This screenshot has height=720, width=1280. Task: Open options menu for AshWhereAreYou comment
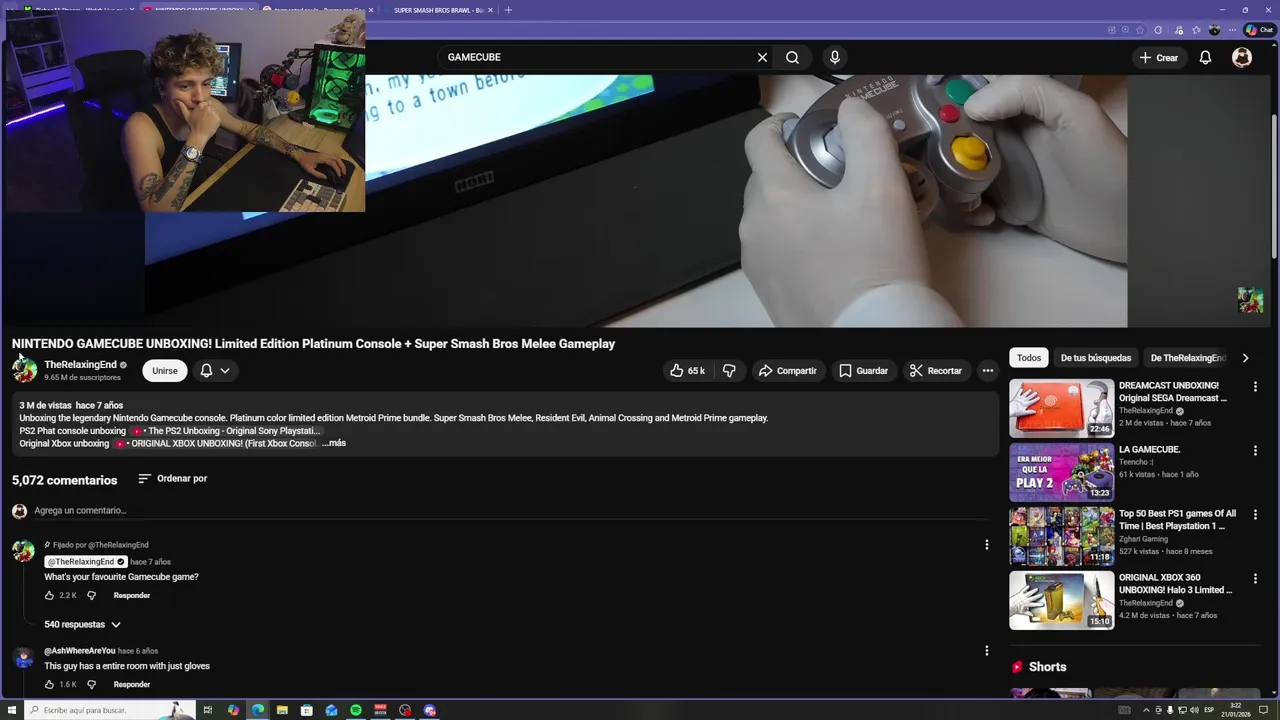[986, 651]
